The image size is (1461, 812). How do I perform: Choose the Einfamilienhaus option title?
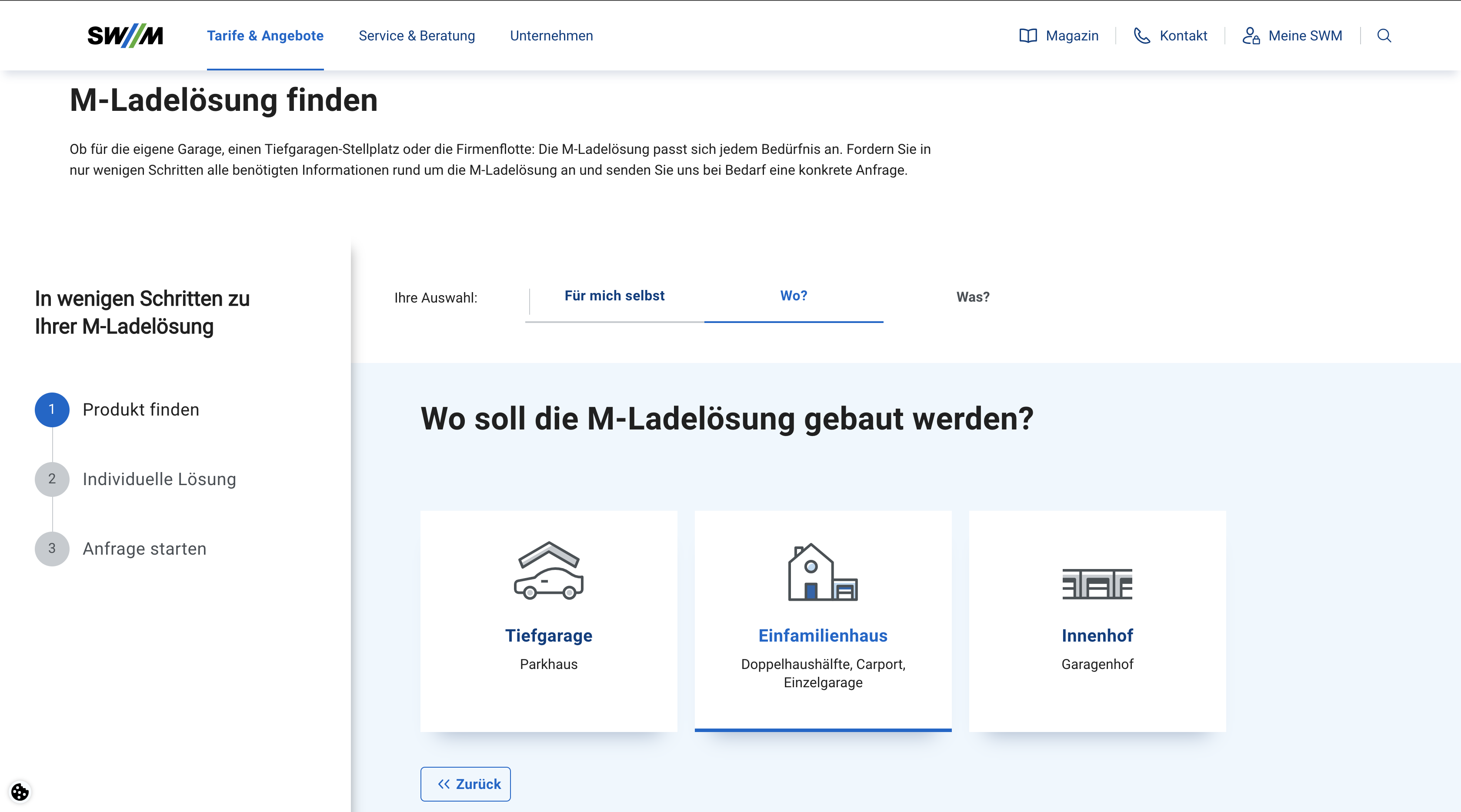823,636
